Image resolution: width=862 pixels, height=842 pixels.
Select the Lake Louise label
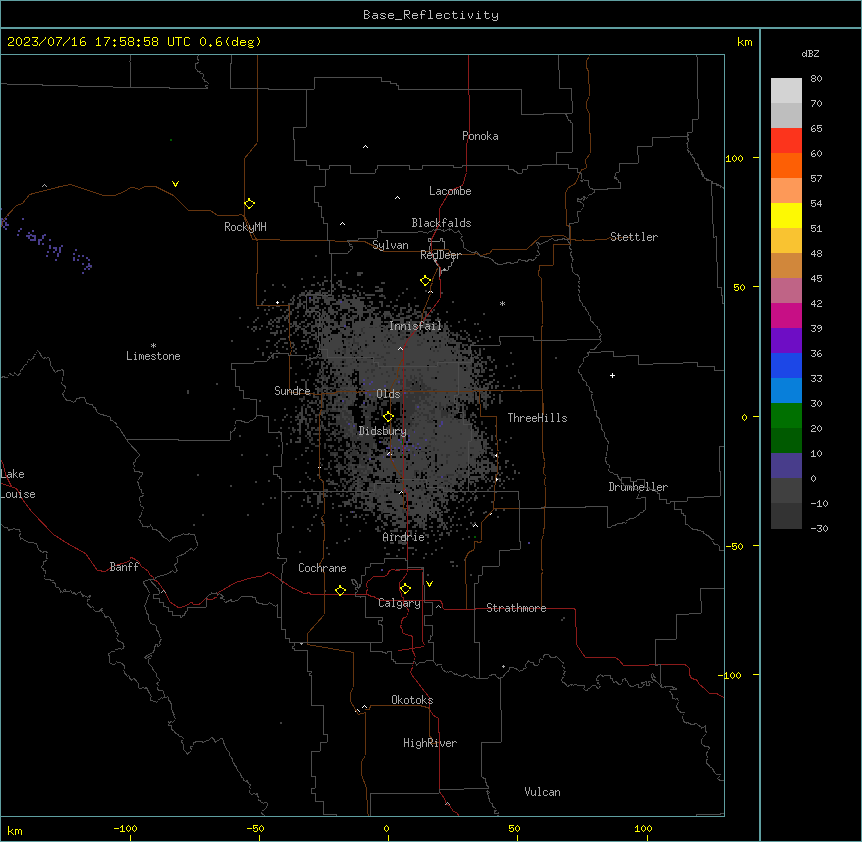pos(18,484)
